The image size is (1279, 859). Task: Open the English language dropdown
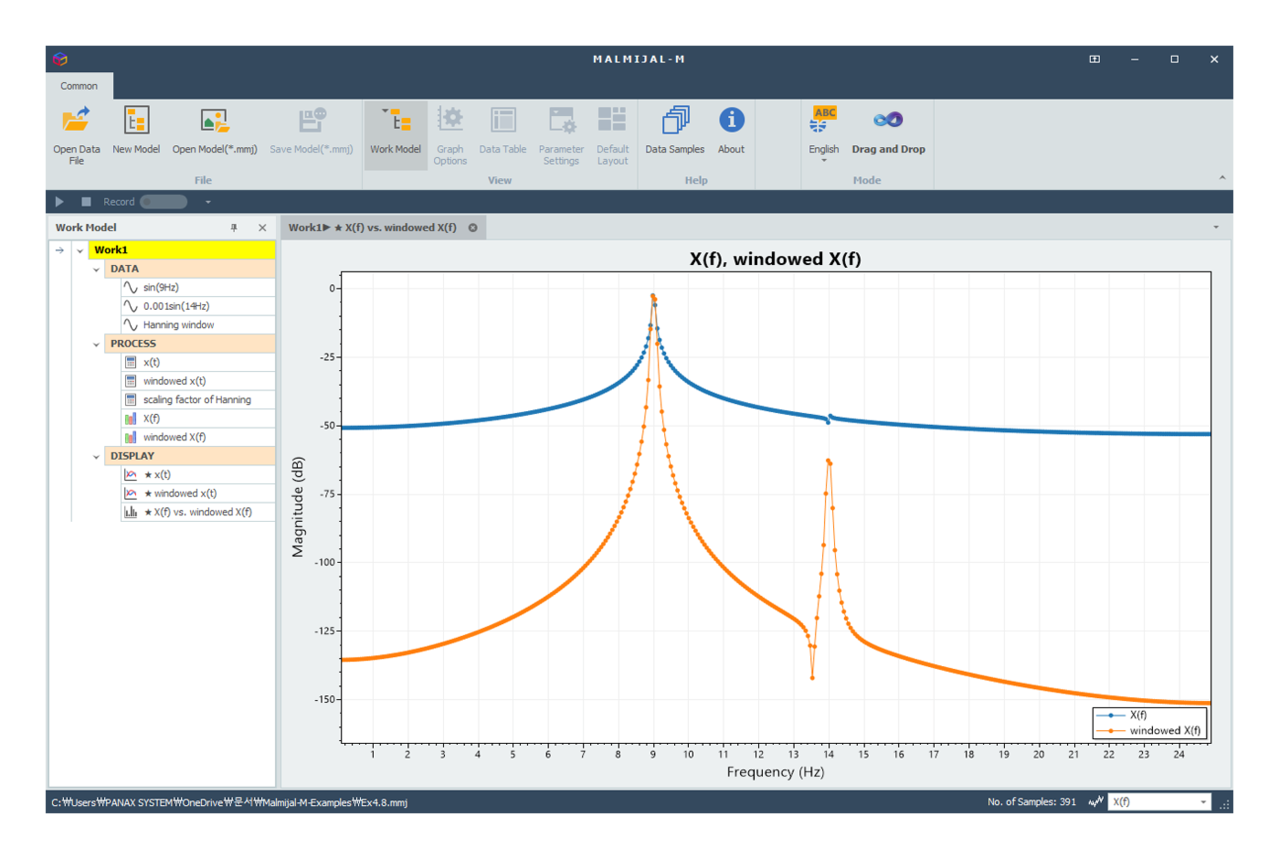[824, 159]
